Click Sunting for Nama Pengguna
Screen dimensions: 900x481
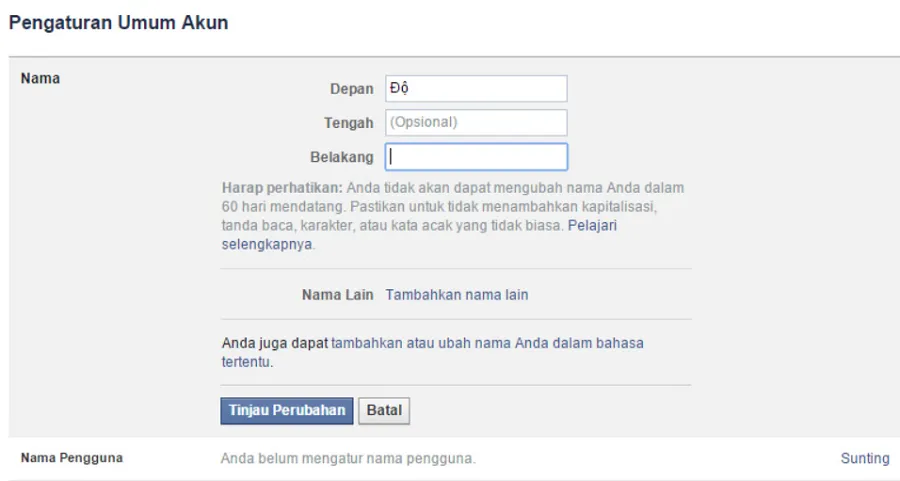[865, 458]
